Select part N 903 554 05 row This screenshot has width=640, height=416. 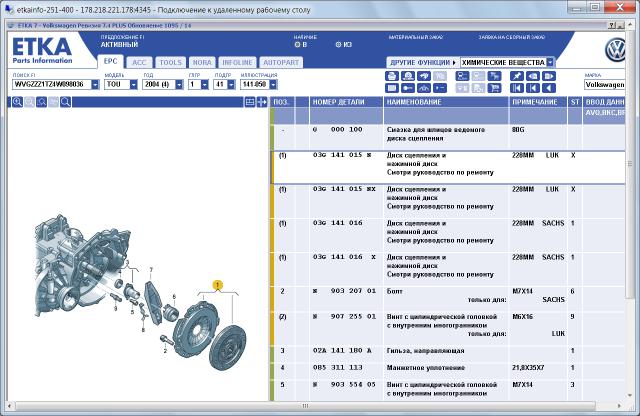[448, 389]
